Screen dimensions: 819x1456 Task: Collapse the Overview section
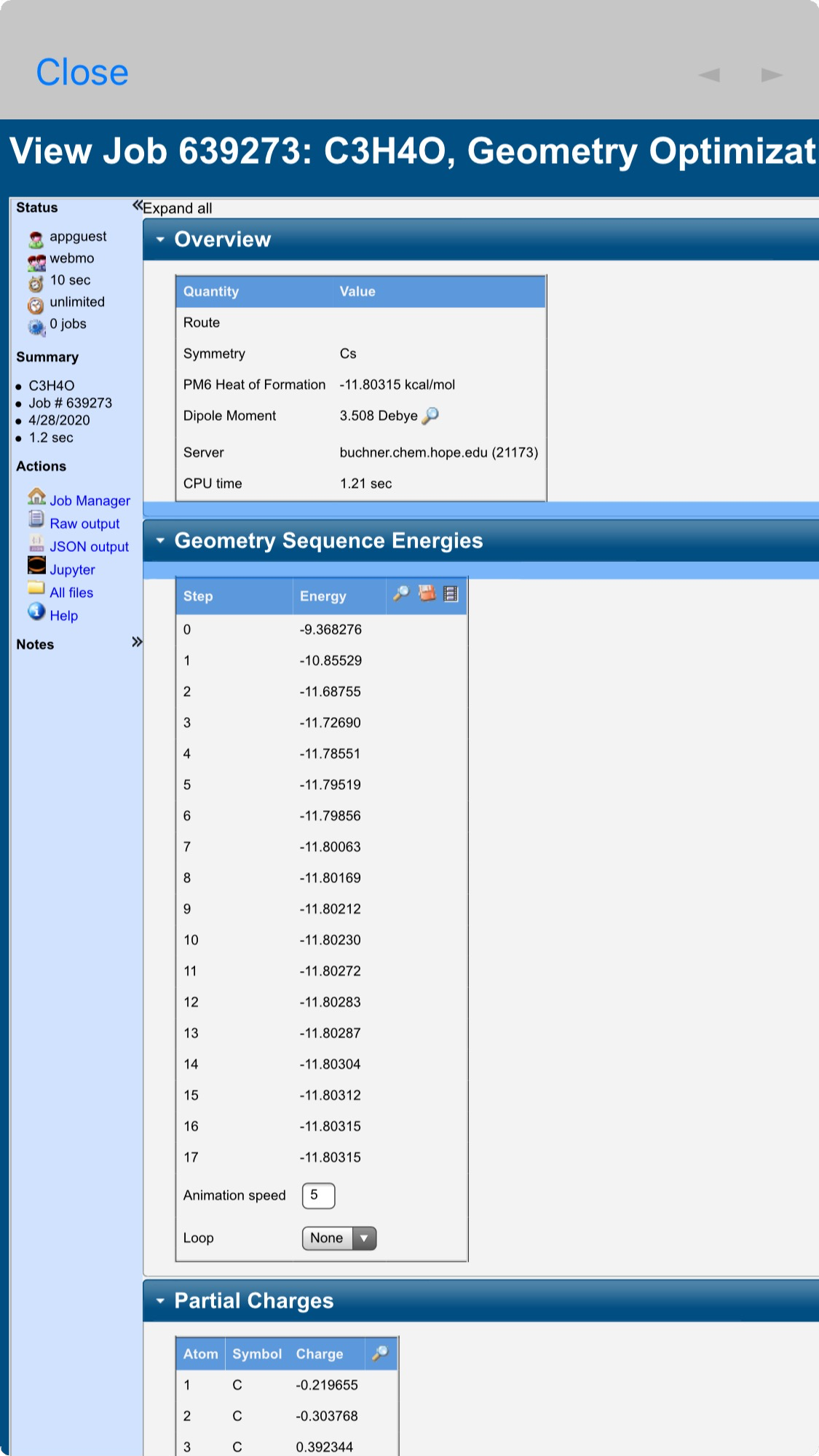[160, 240]
